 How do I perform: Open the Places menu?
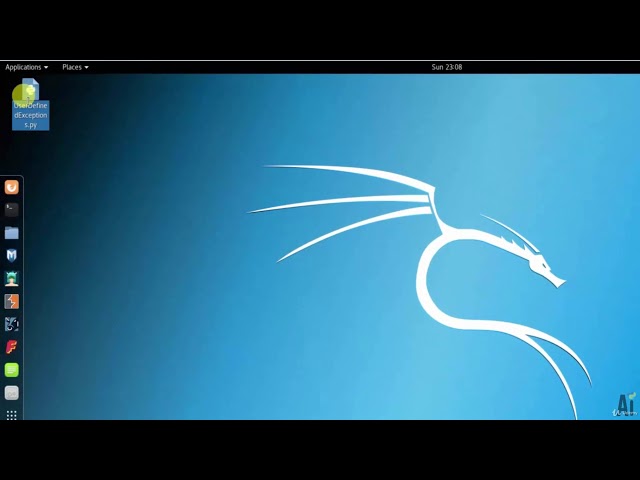tap(75, 67)
